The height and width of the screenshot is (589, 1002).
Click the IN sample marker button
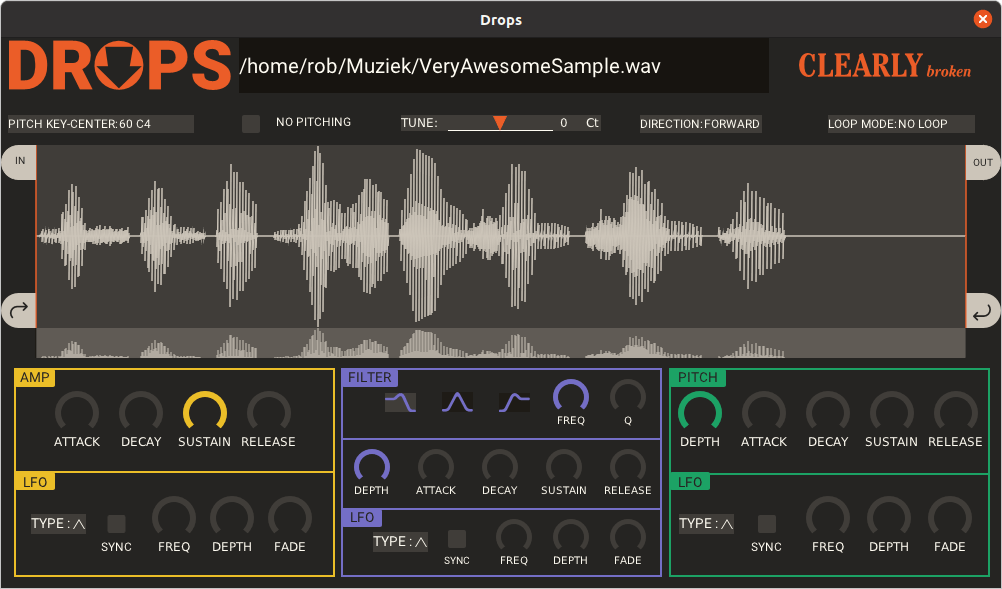pyautogui.click(x=20, y=162)
